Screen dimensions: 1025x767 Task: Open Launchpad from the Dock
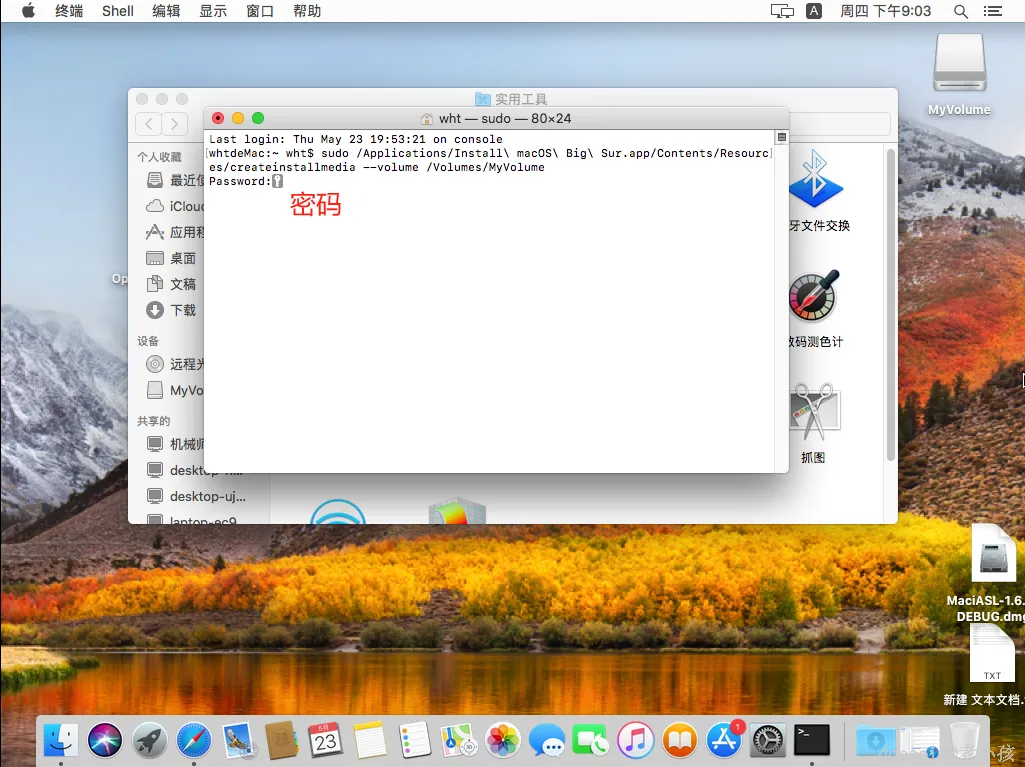point(149,740)
